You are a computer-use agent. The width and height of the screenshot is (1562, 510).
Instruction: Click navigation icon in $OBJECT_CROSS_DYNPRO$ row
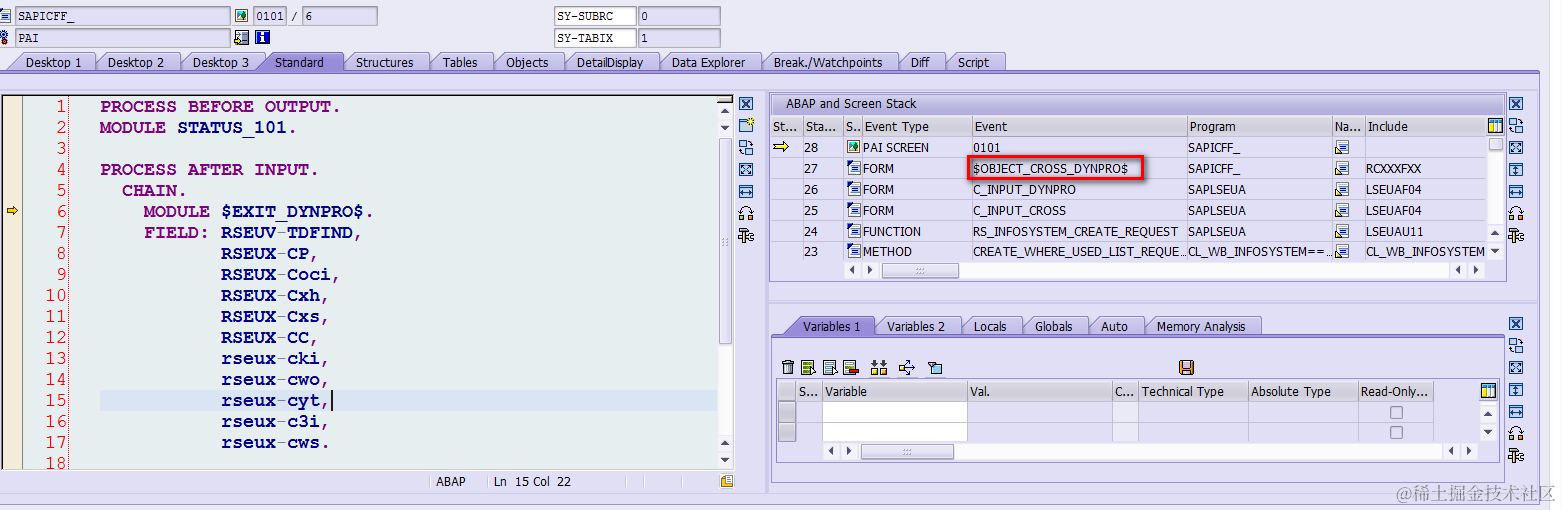[1341, 168]
